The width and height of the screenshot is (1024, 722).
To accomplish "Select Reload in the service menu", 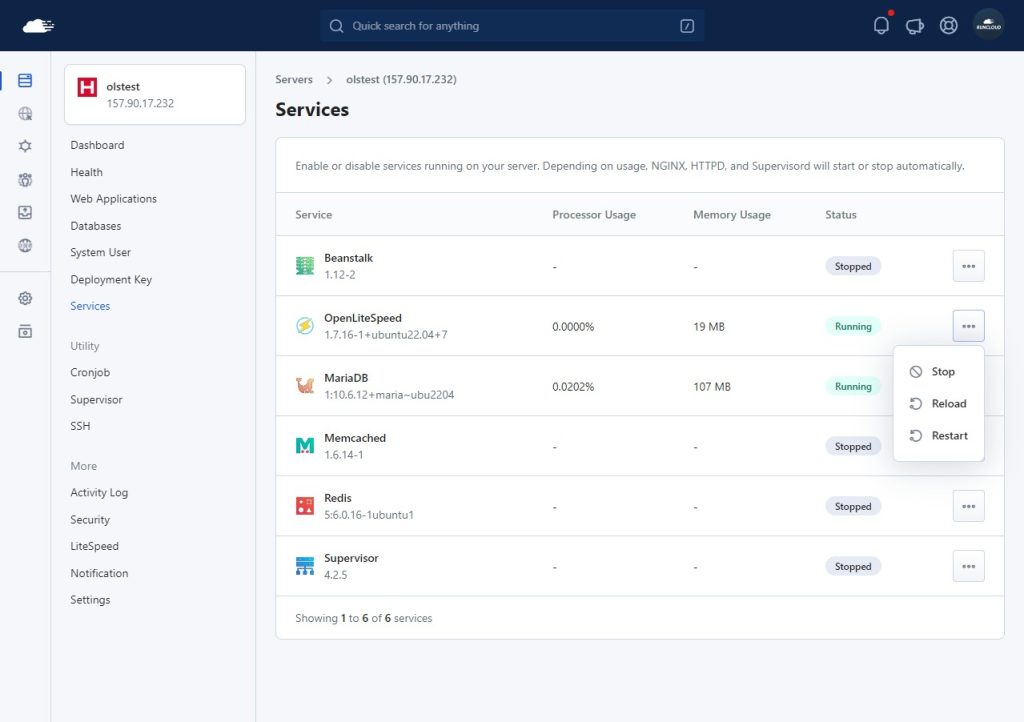I will click(x=938, y=403).
